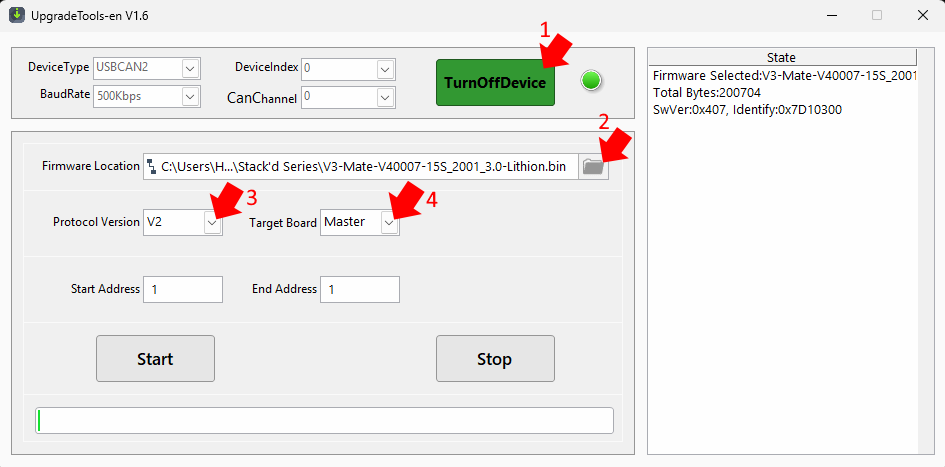Screen dimensions: 945x467
Task: Click the Start Address input field
Action: [183, 289]
